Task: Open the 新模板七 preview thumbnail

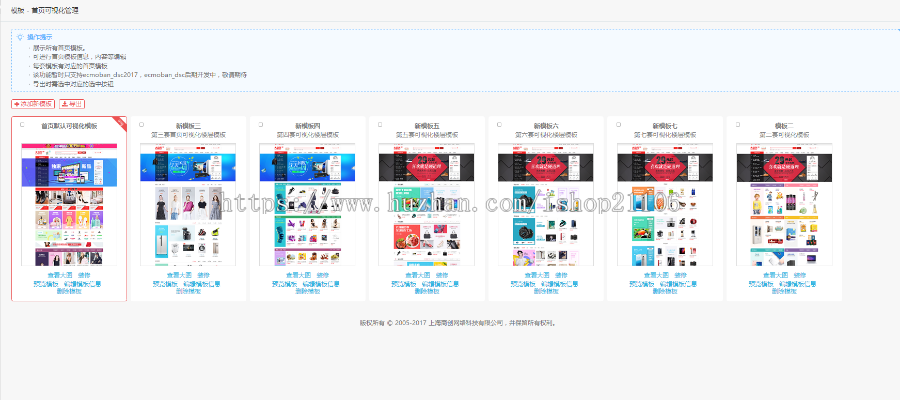Action: (665, 205)
